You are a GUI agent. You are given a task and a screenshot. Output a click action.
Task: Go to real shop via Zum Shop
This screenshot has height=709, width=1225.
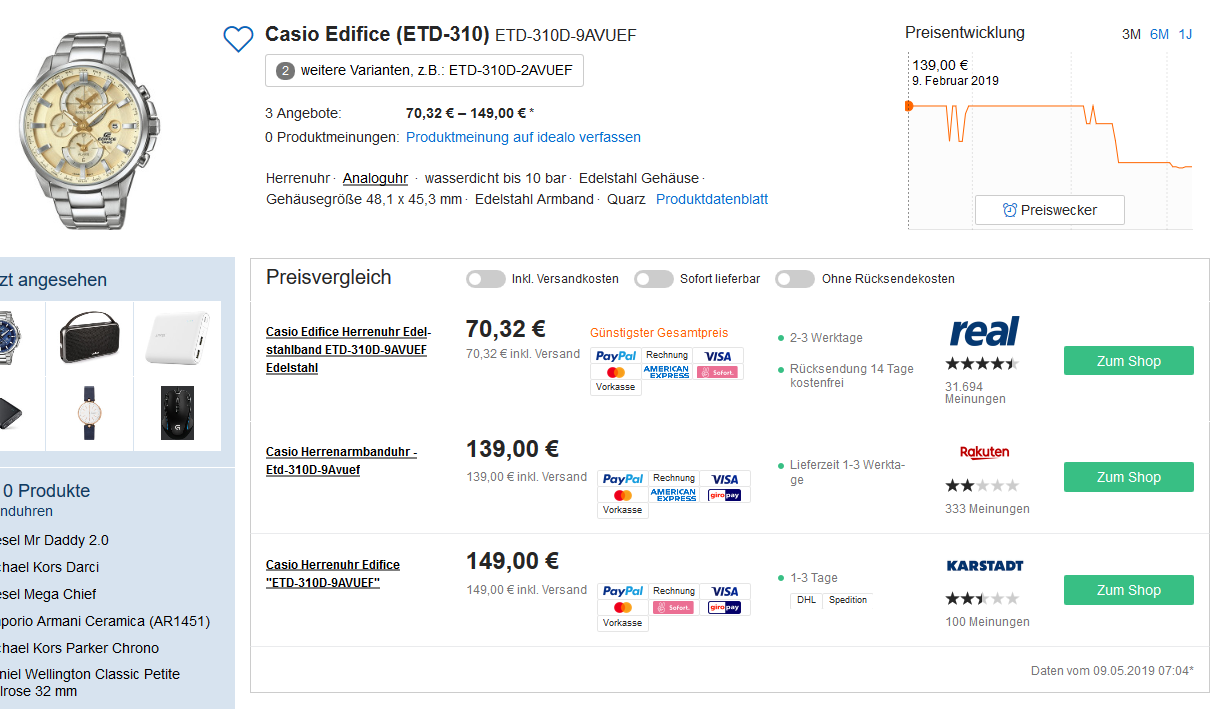coord(1128,361)
